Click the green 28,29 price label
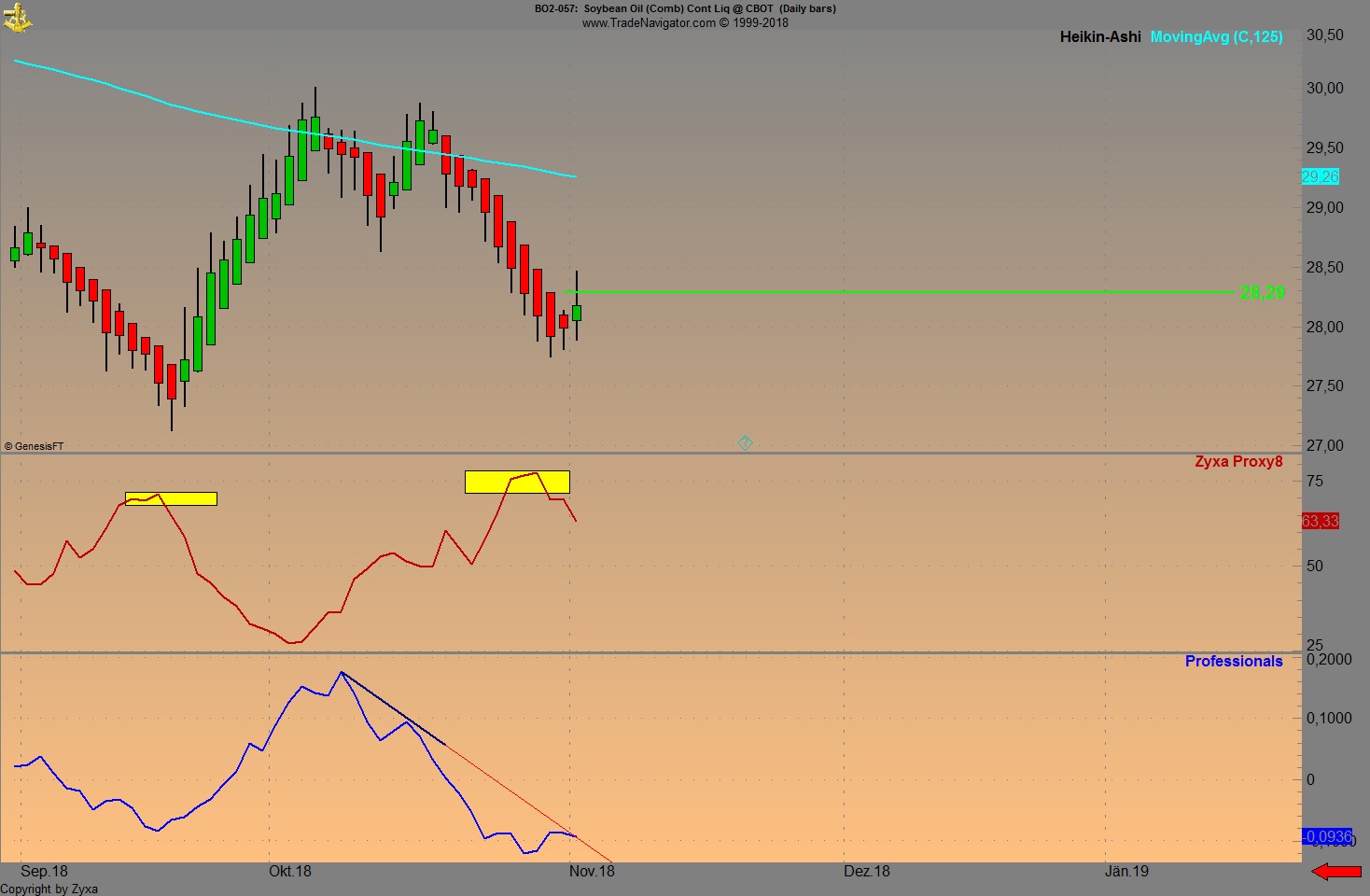The image size is (1370, 896). click(x=1262, y=292)
